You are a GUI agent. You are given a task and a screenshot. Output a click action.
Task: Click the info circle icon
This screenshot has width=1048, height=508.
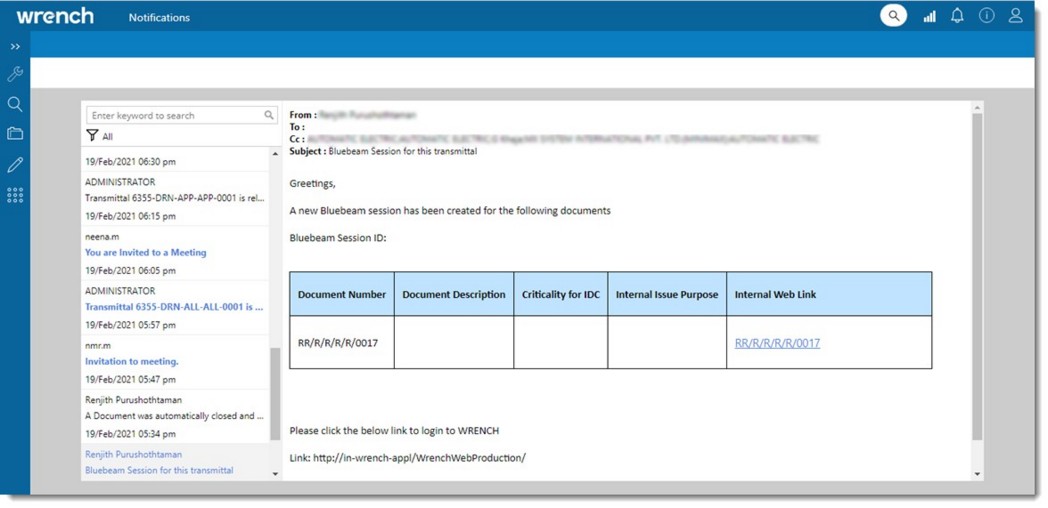(x=986, y=16)
